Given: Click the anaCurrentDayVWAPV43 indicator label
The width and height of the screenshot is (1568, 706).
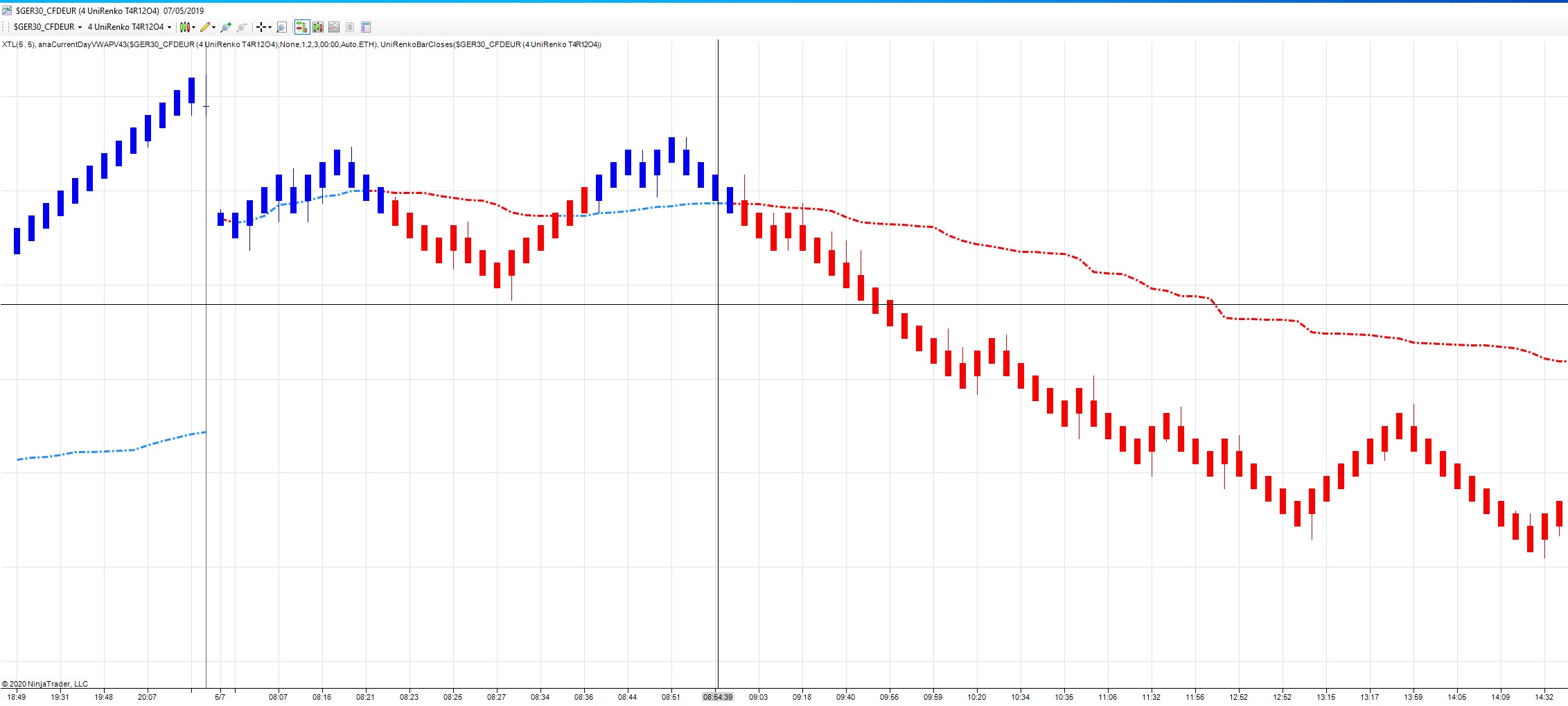Looking at the screenshot, I should (x=208, y=44).
